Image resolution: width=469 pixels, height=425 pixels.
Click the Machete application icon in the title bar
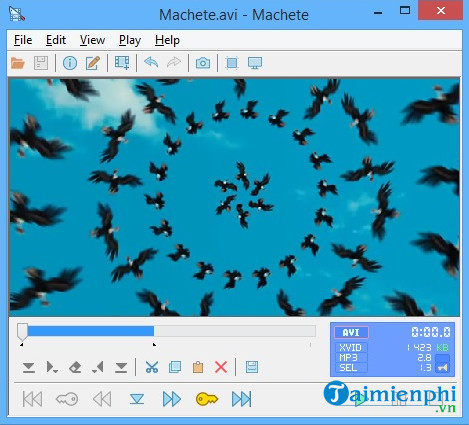coord(17,14)
